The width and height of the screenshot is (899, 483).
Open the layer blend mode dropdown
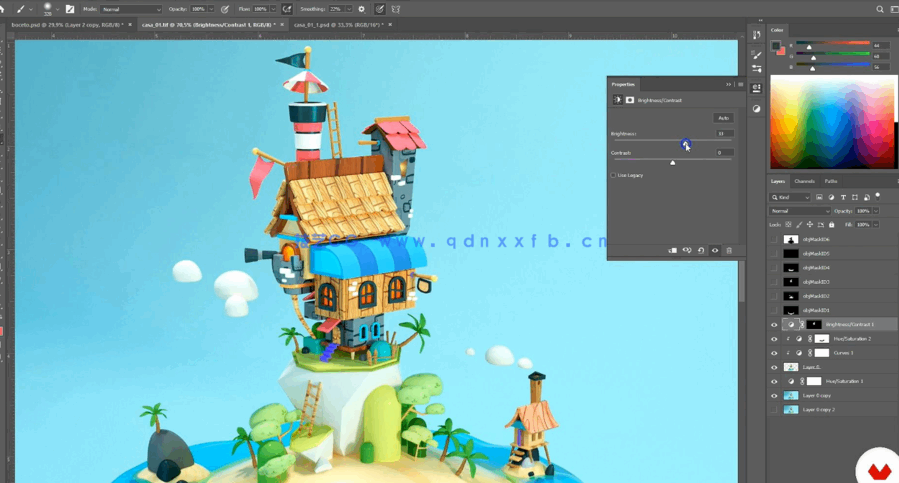click(799, 211)
